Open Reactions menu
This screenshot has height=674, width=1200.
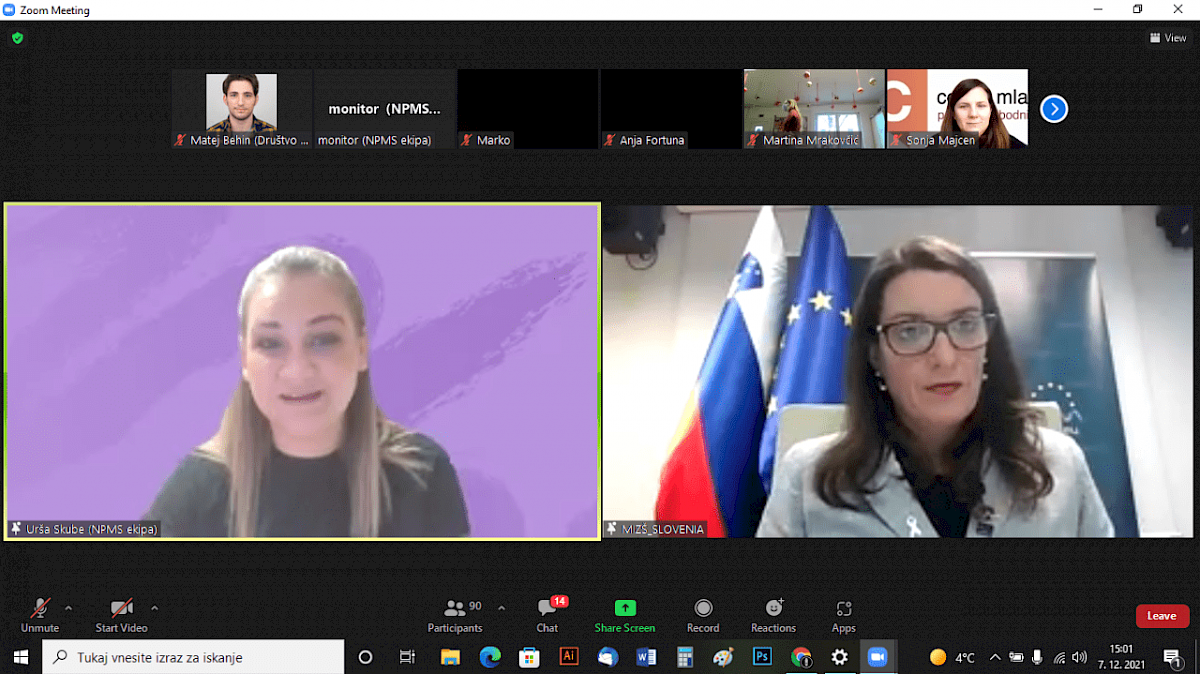pyautogui.click(x=774, y=615)
